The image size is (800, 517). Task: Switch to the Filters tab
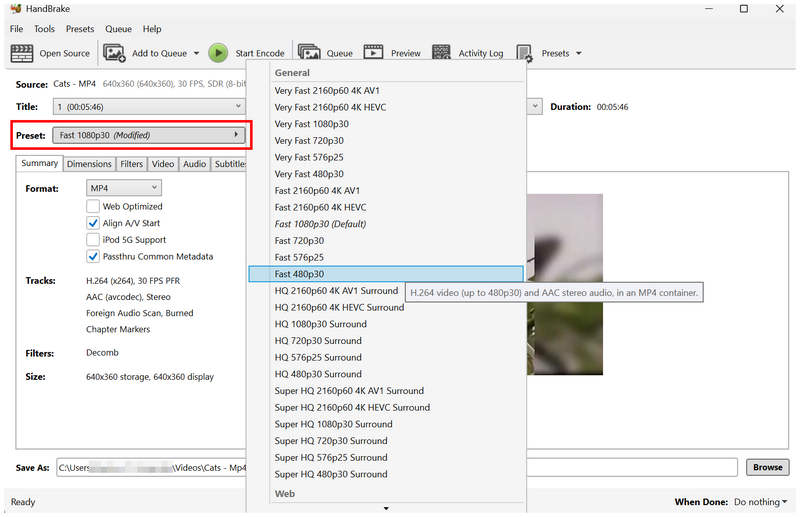[x=132, y=164]
